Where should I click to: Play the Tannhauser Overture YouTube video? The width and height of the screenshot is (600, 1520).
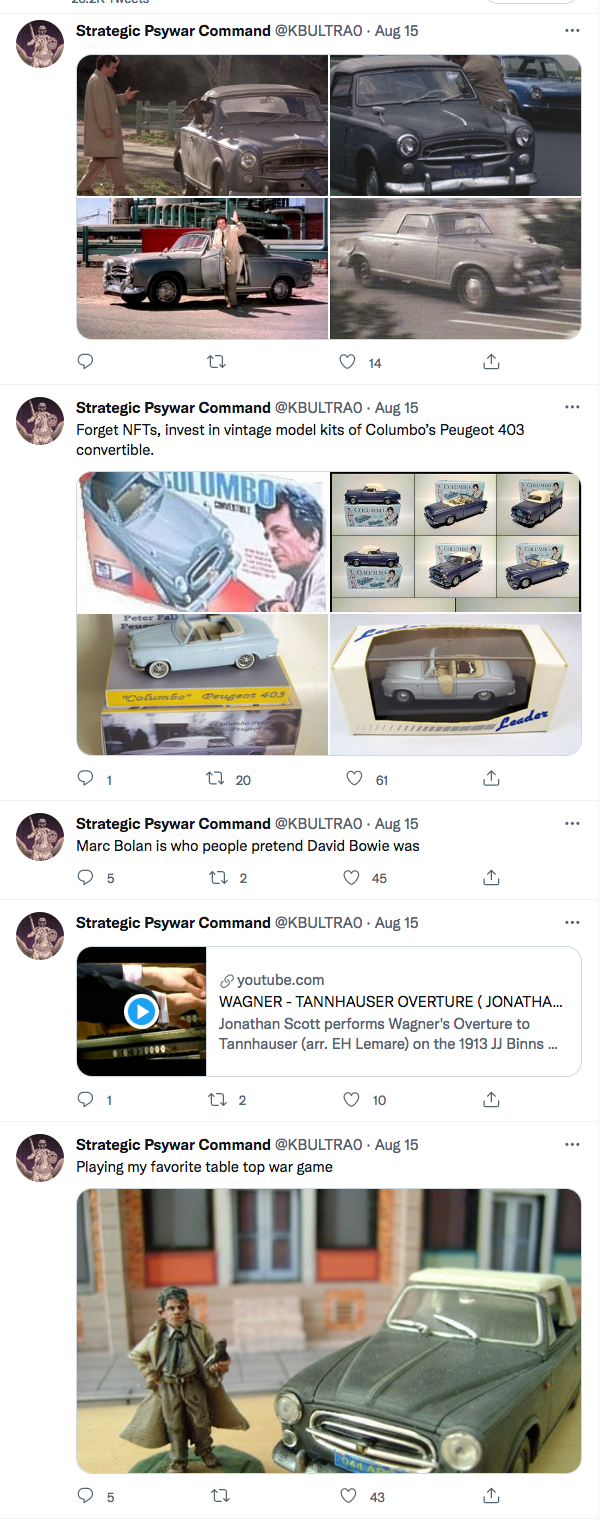point(141,1012)
